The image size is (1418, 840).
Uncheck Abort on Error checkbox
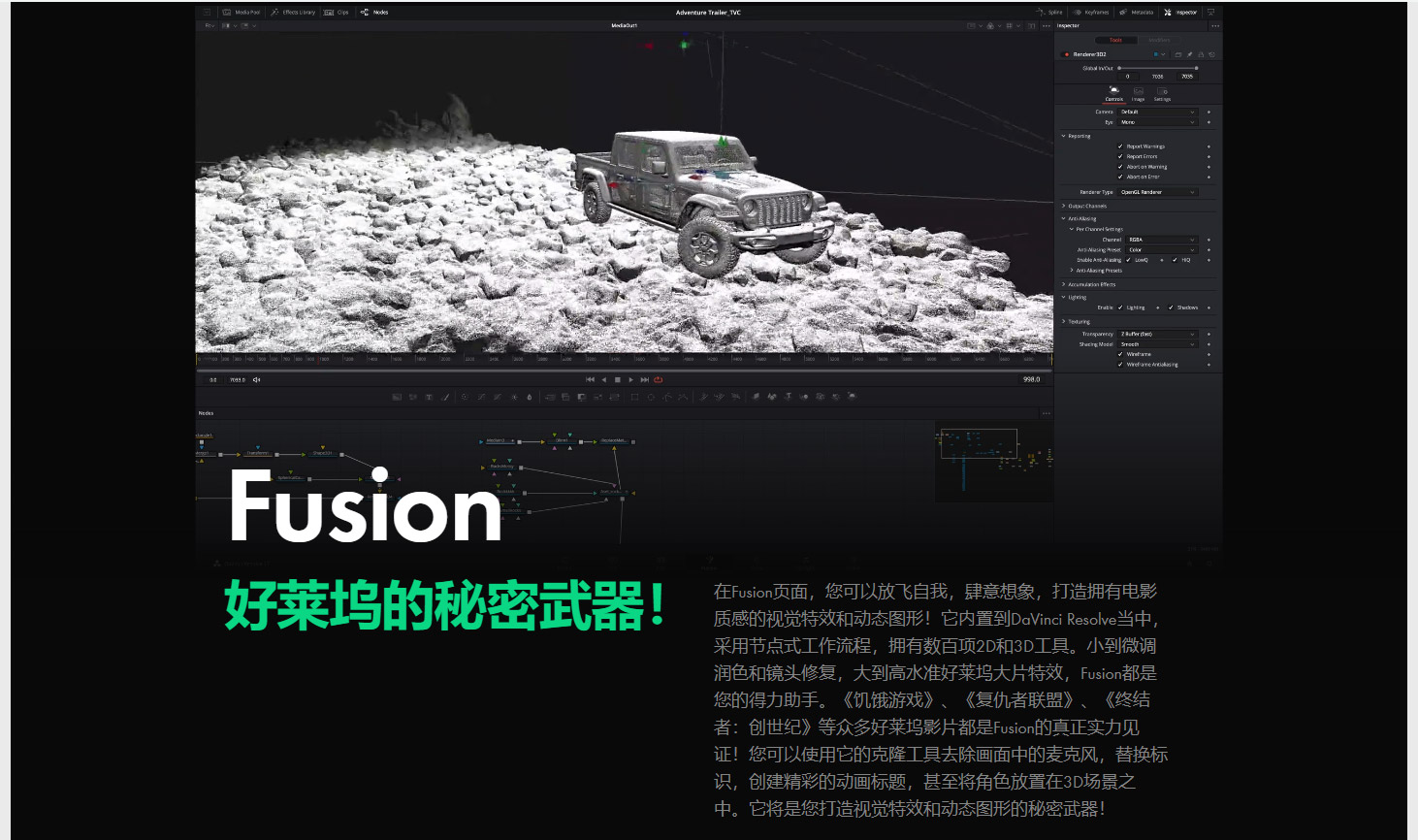click(1120, 177)
